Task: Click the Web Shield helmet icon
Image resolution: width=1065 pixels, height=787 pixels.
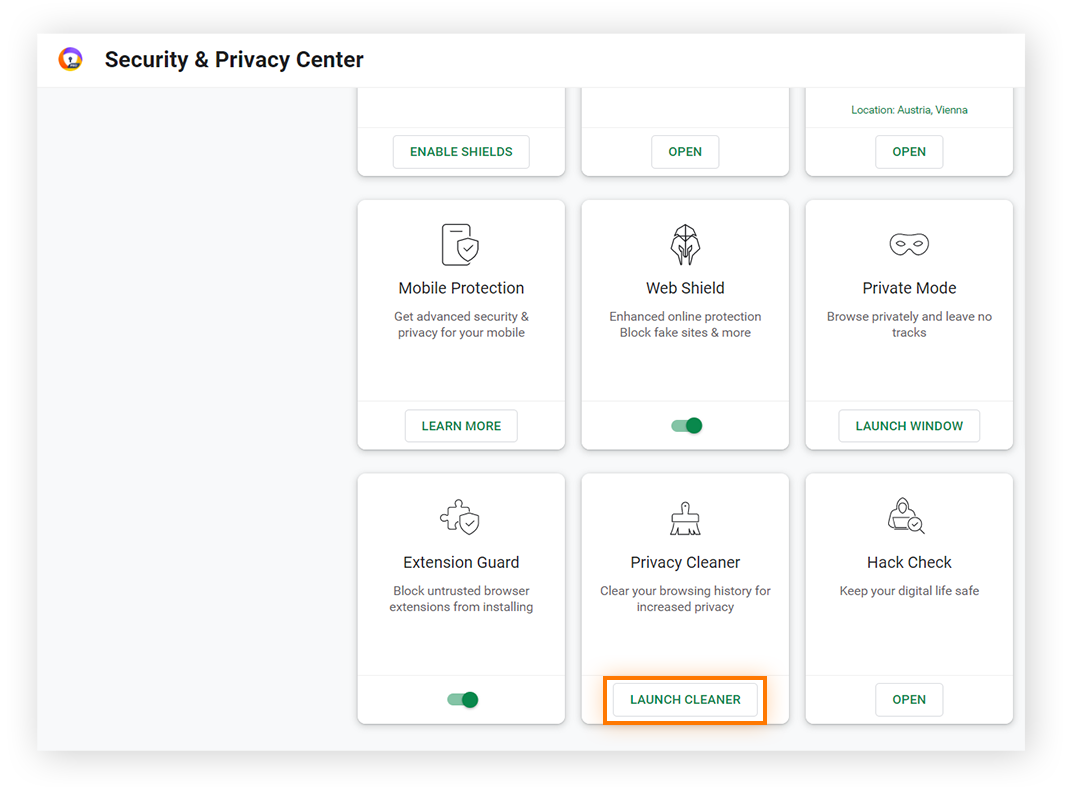Action: coord(685,244)
